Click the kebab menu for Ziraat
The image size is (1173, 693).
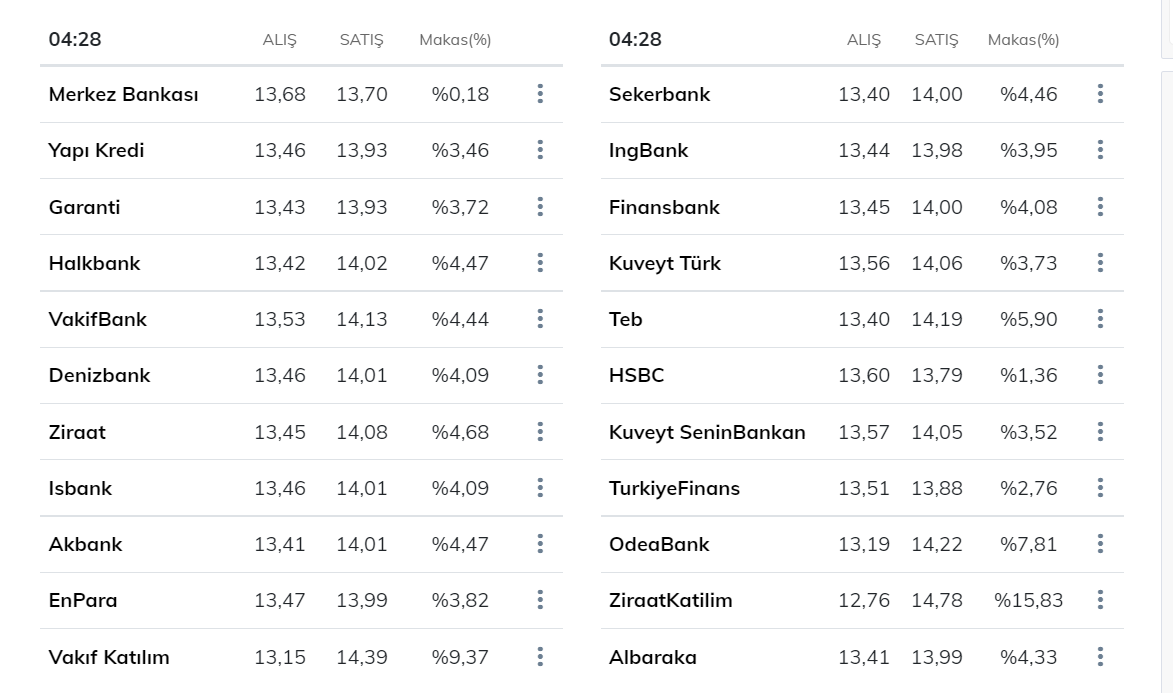click(x=540, y=432)
